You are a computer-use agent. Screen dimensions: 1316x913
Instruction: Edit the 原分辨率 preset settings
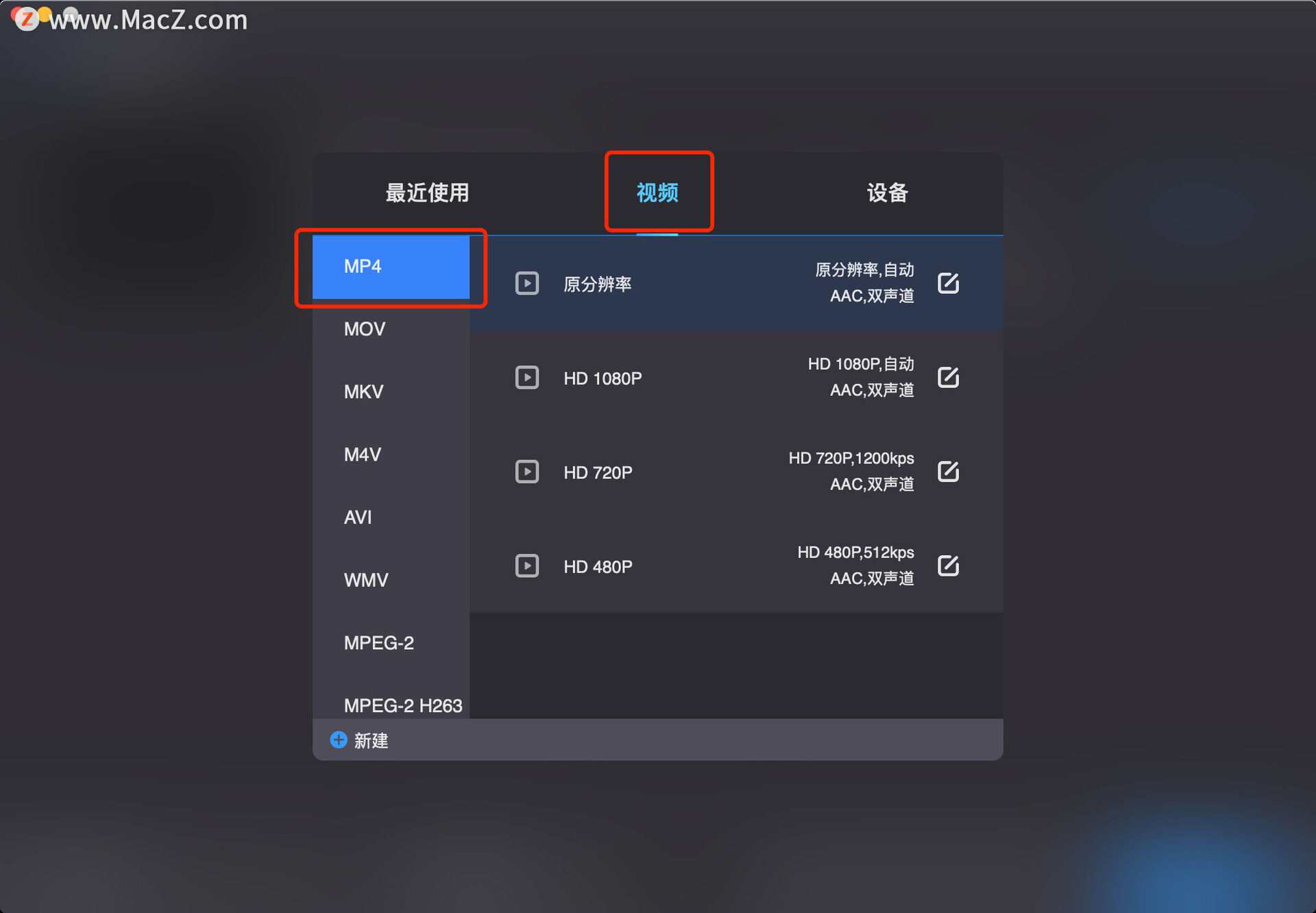pos(948,282)
